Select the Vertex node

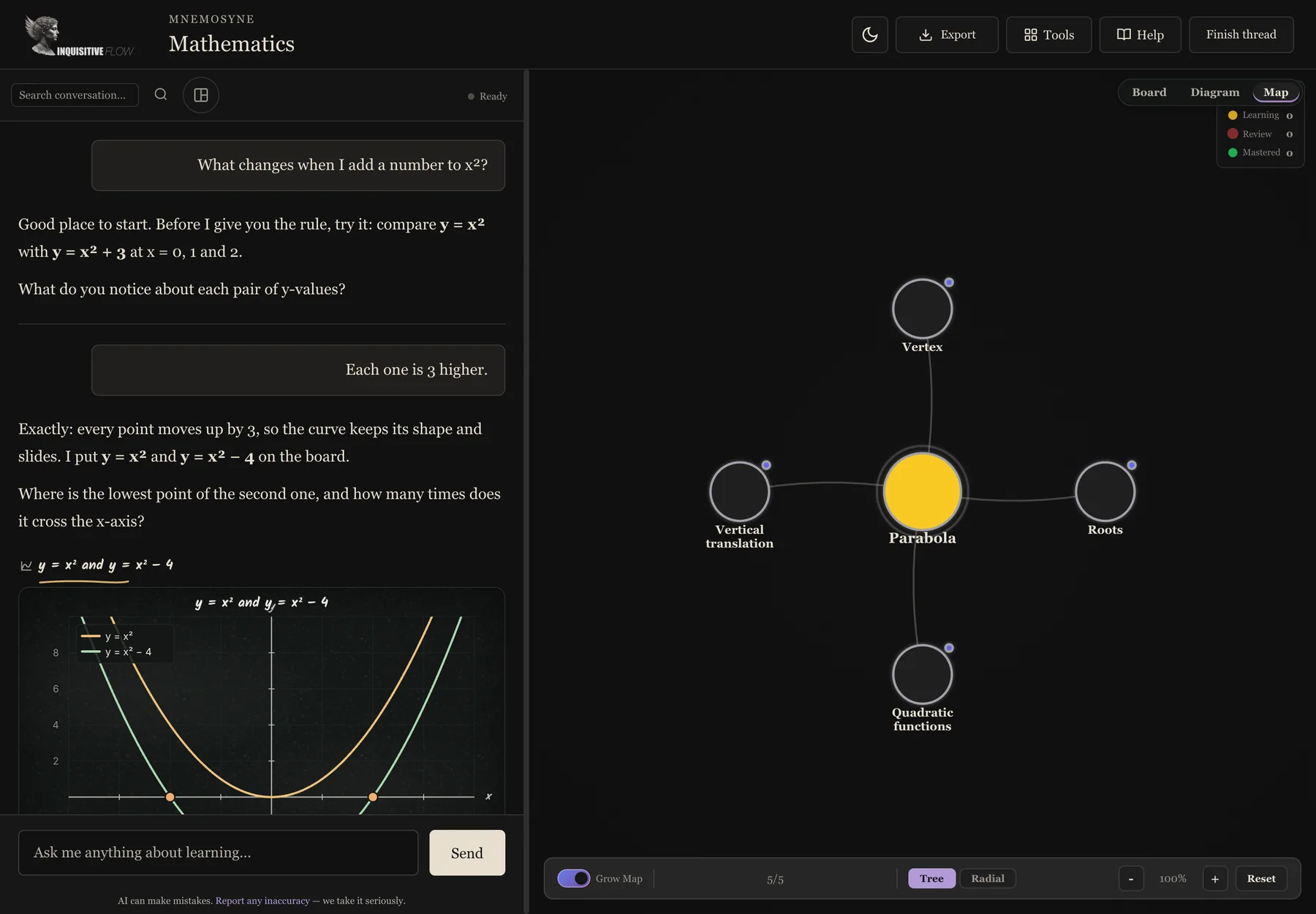pyautogui.click(x=922, y=309)
